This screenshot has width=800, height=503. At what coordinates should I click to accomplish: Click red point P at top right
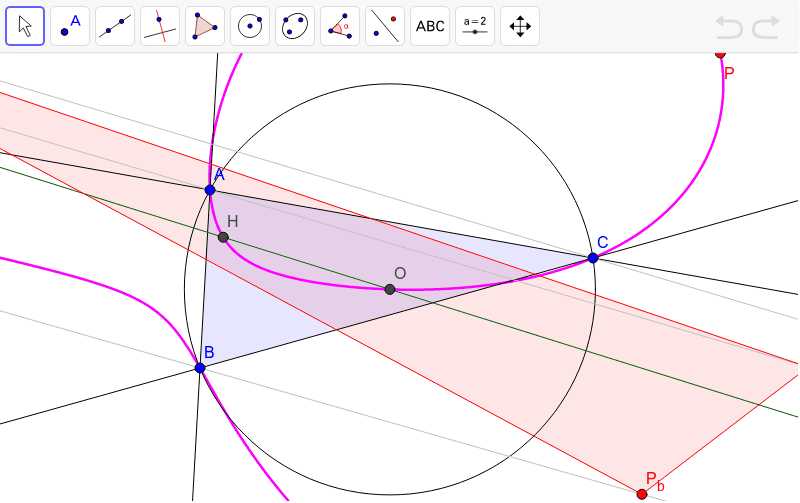(x=720, y=54)
